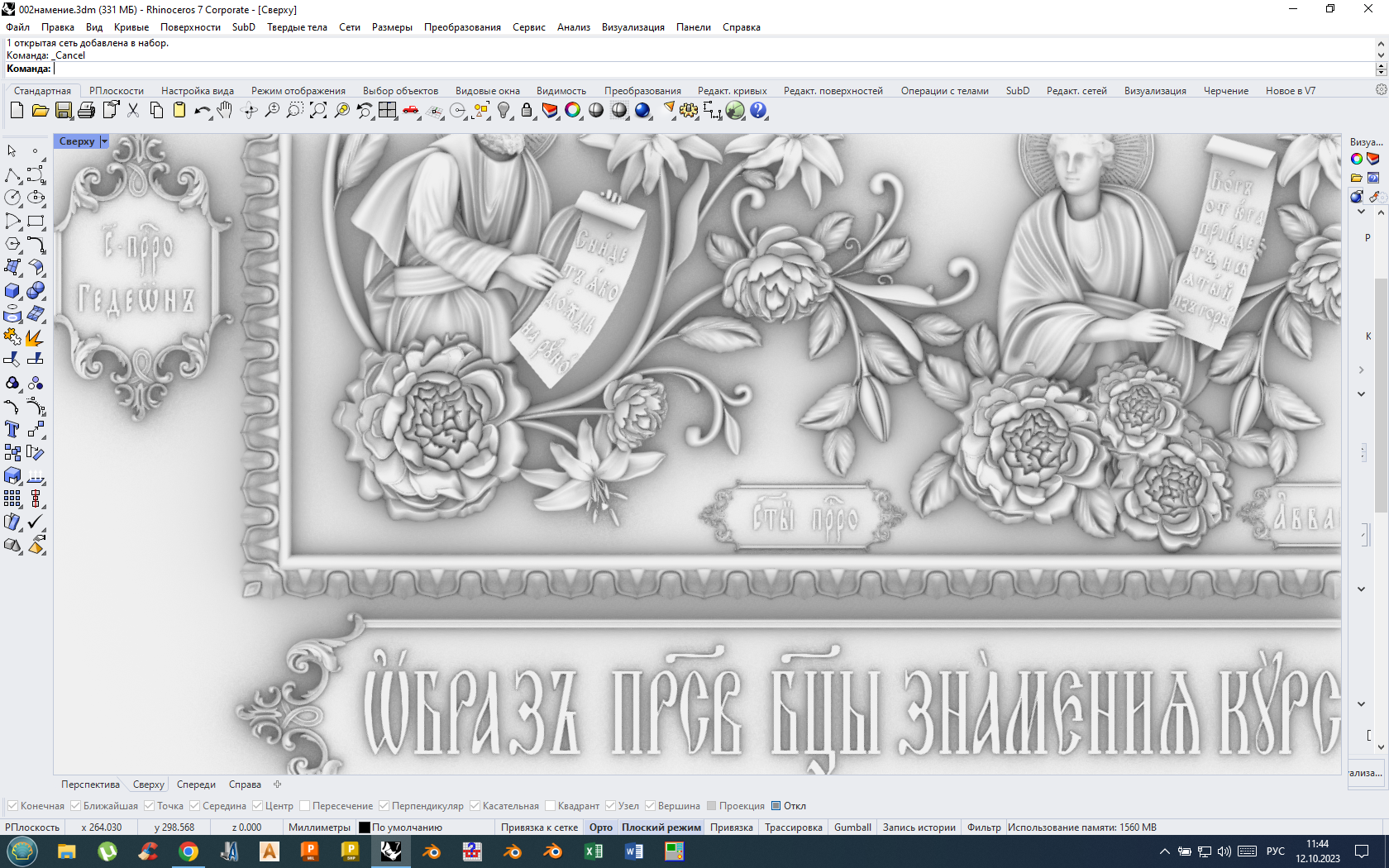This screenshot has height=868, width=1389.
Task: Collapse first section chevron in right panel
Action: point(1362,212)
